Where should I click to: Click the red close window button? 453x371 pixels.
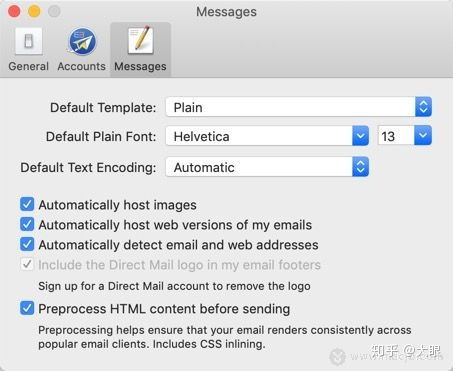(14, 12)
